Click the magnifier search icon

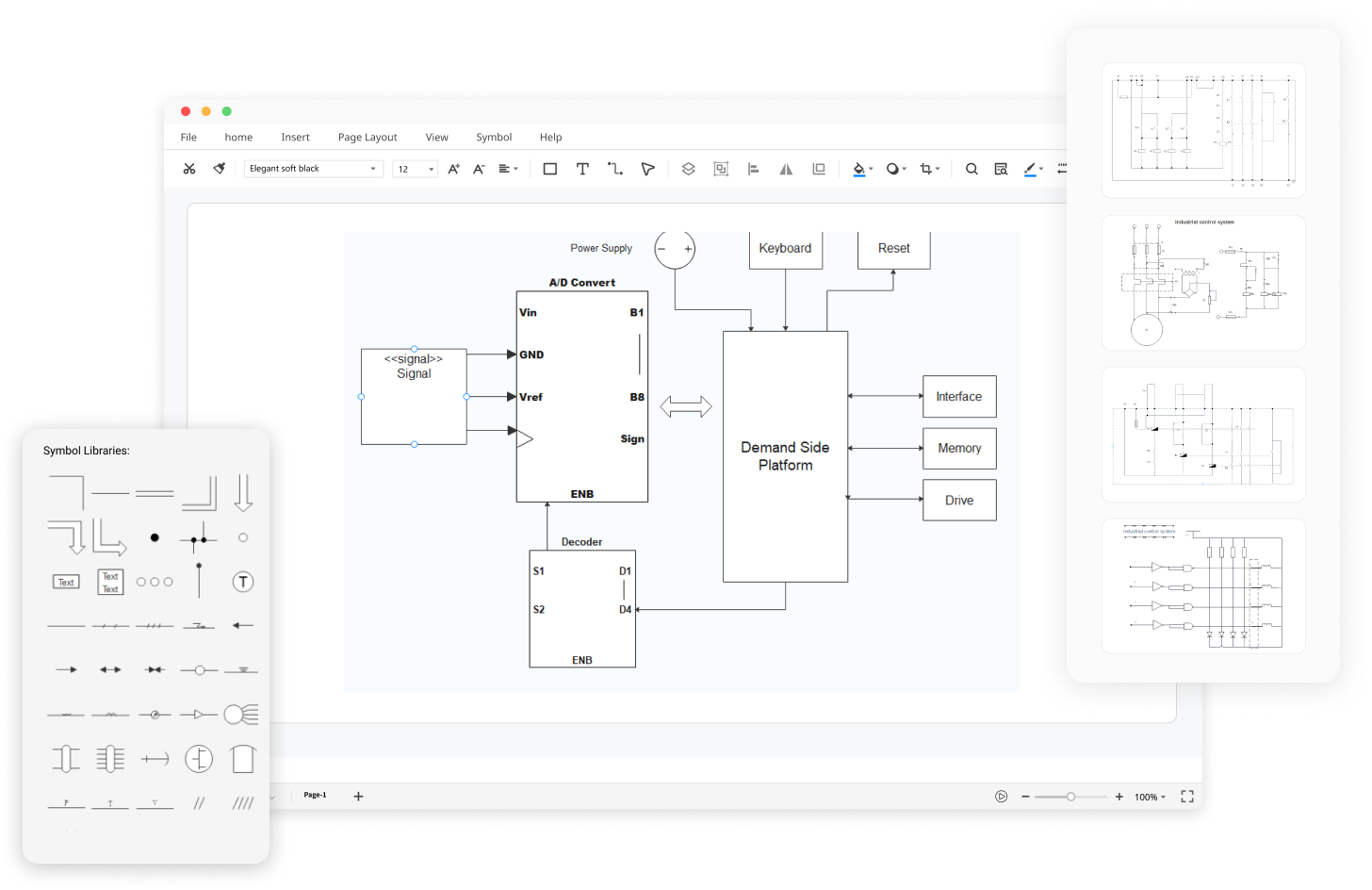[x=972, y=168]
